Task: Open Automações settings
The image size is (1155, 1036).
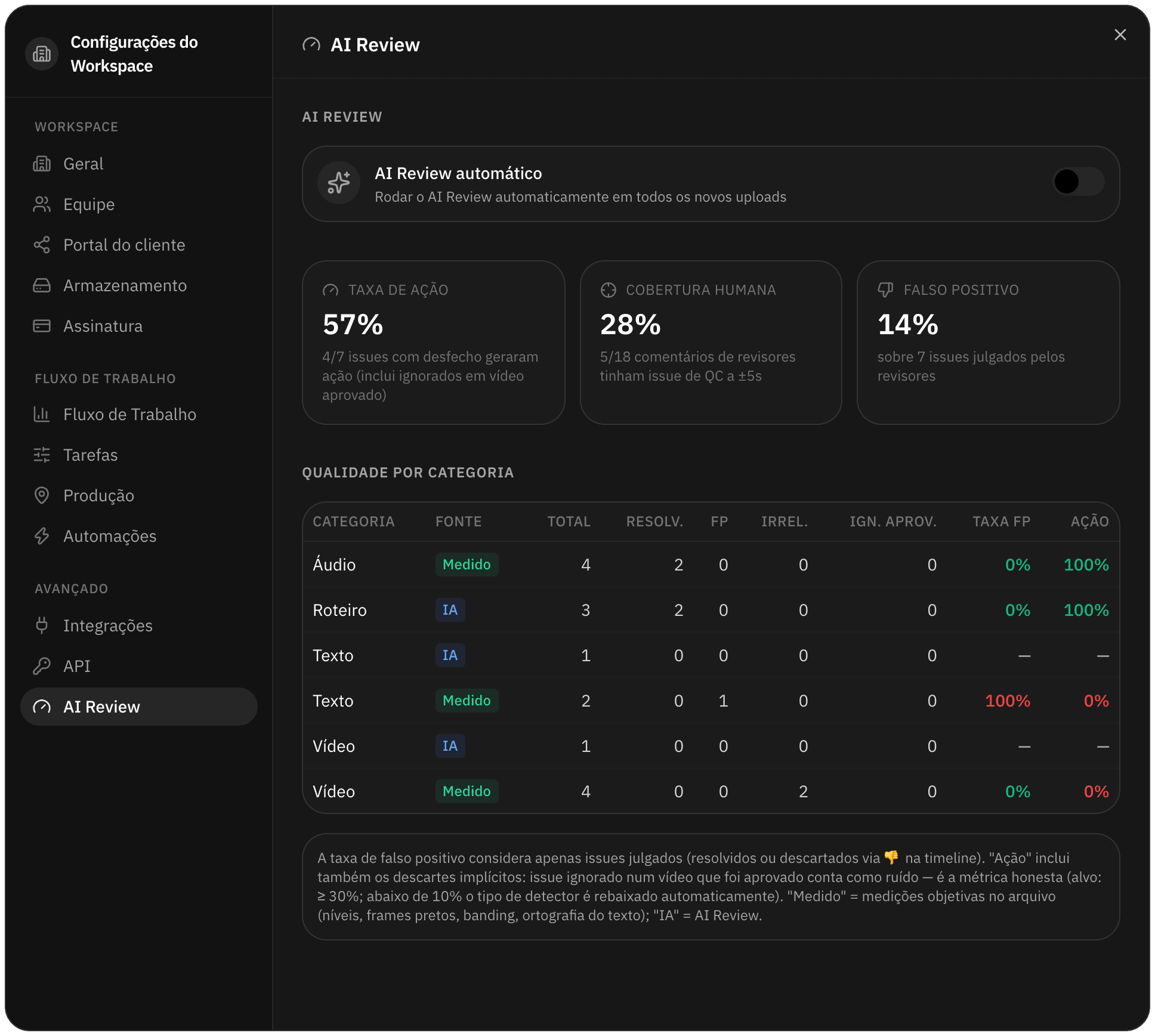Action: tap(139, 536)
